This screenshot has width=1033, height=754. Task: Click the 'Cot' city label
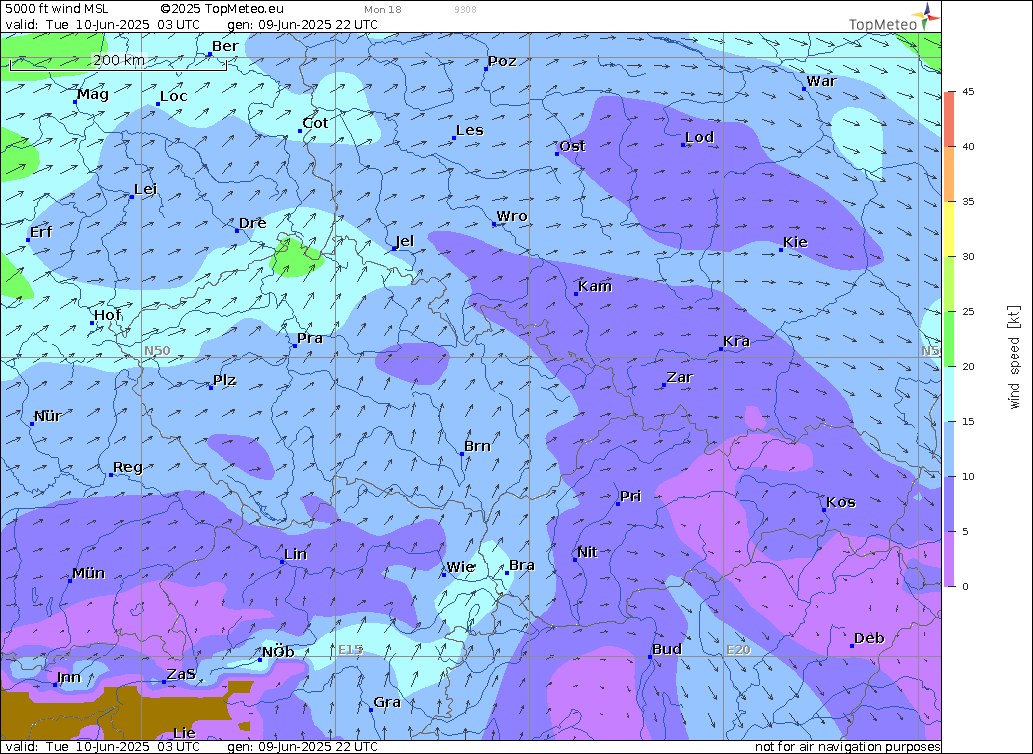[316, 123]
